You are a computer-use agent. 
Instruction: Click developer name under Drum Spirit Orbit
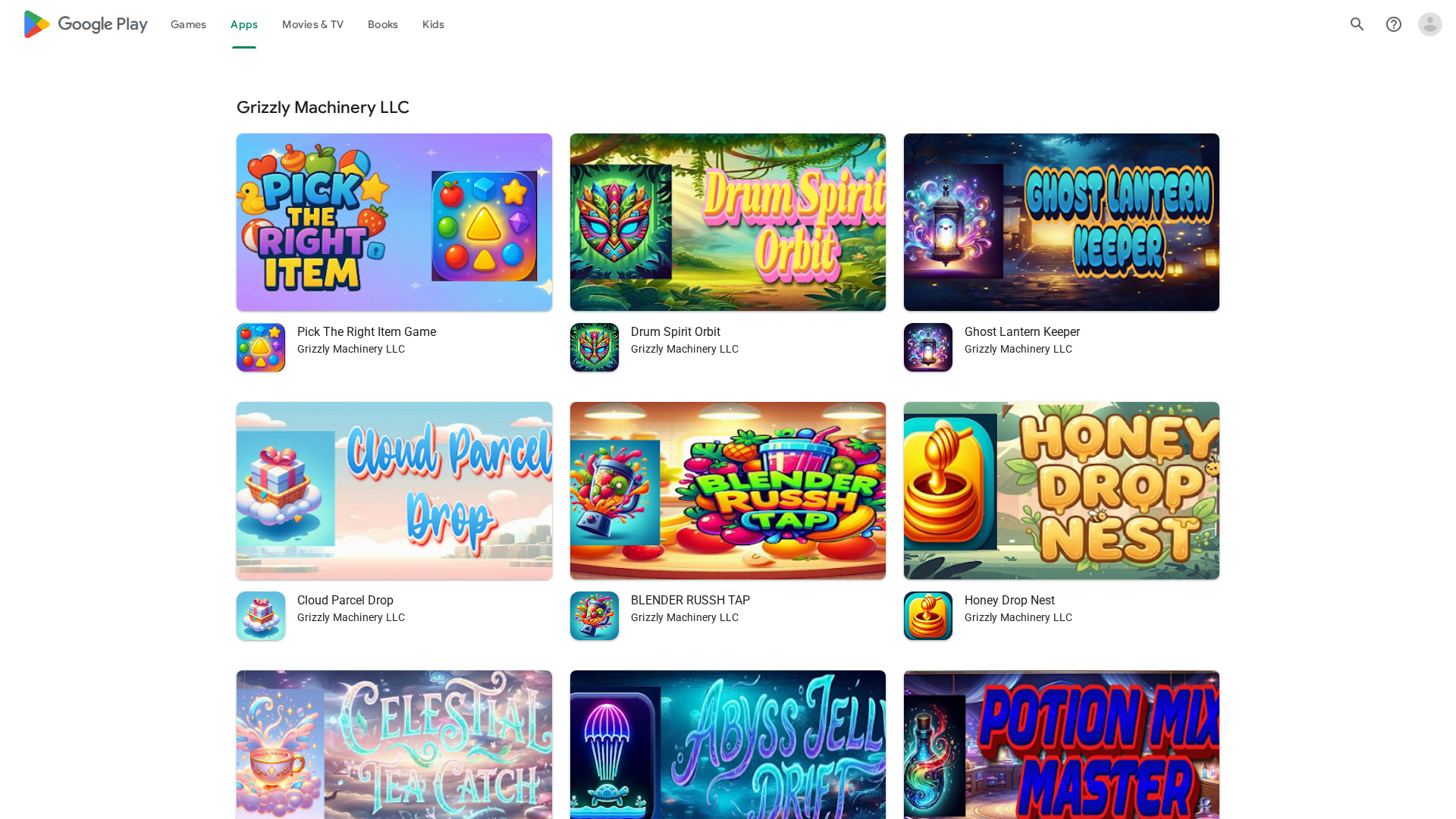[685, 349]
